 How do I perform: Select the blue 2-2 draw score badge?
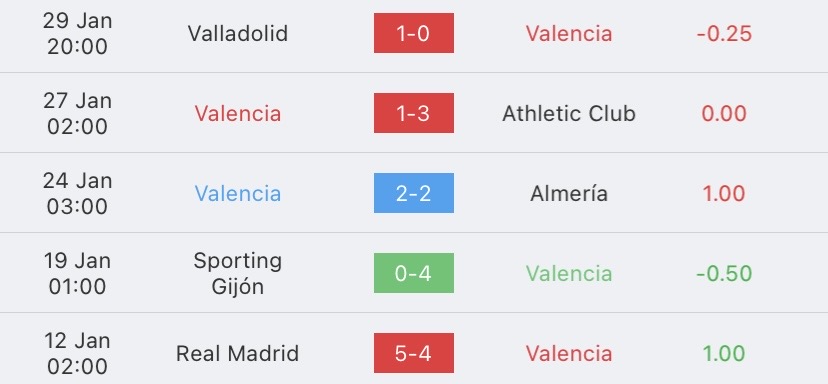click(x=413, y=193)
